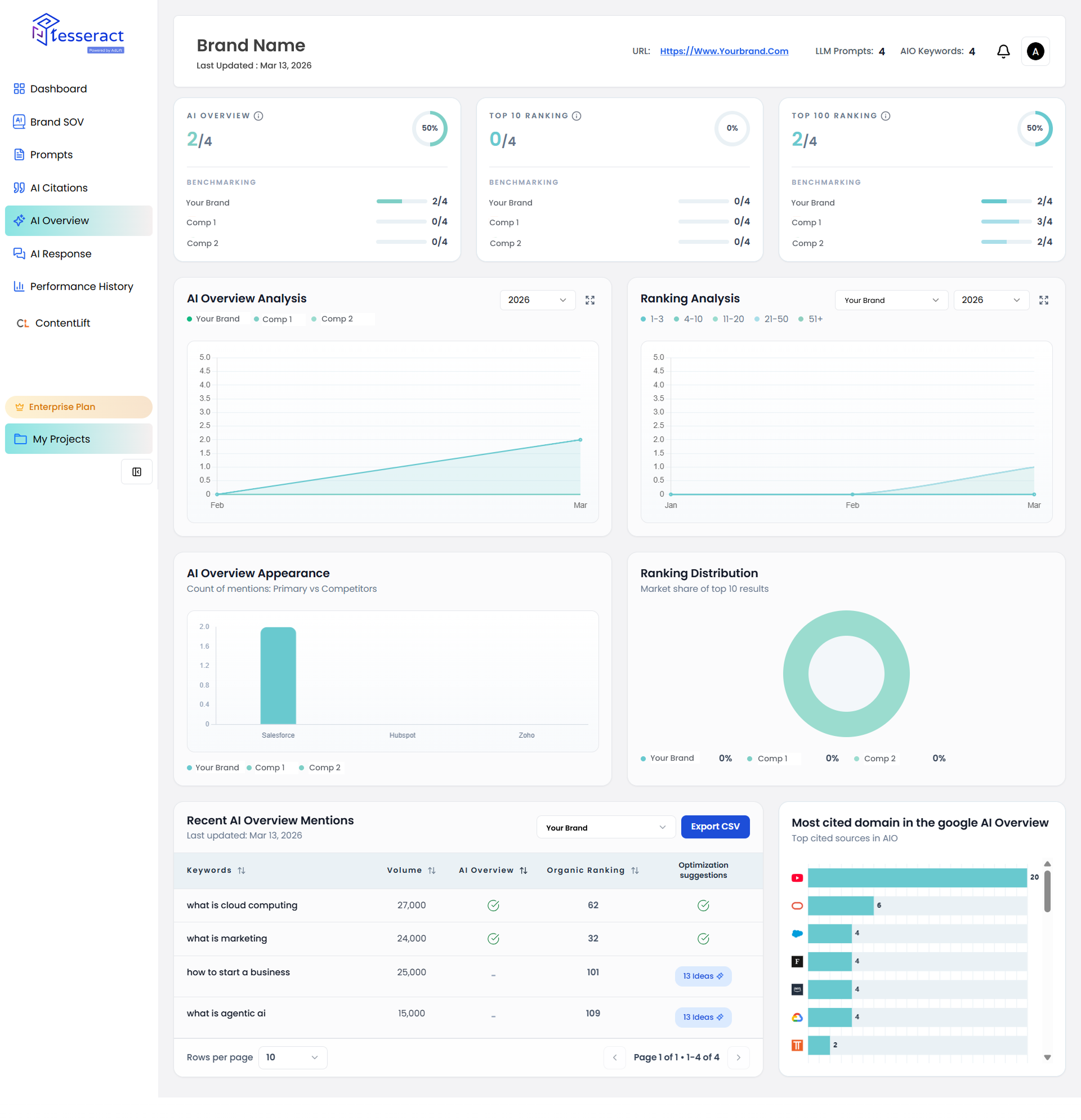Toggle the 21-50 series in Ranking Analysis
This screenshot has height=1120, width=1081.
[775, 319]
